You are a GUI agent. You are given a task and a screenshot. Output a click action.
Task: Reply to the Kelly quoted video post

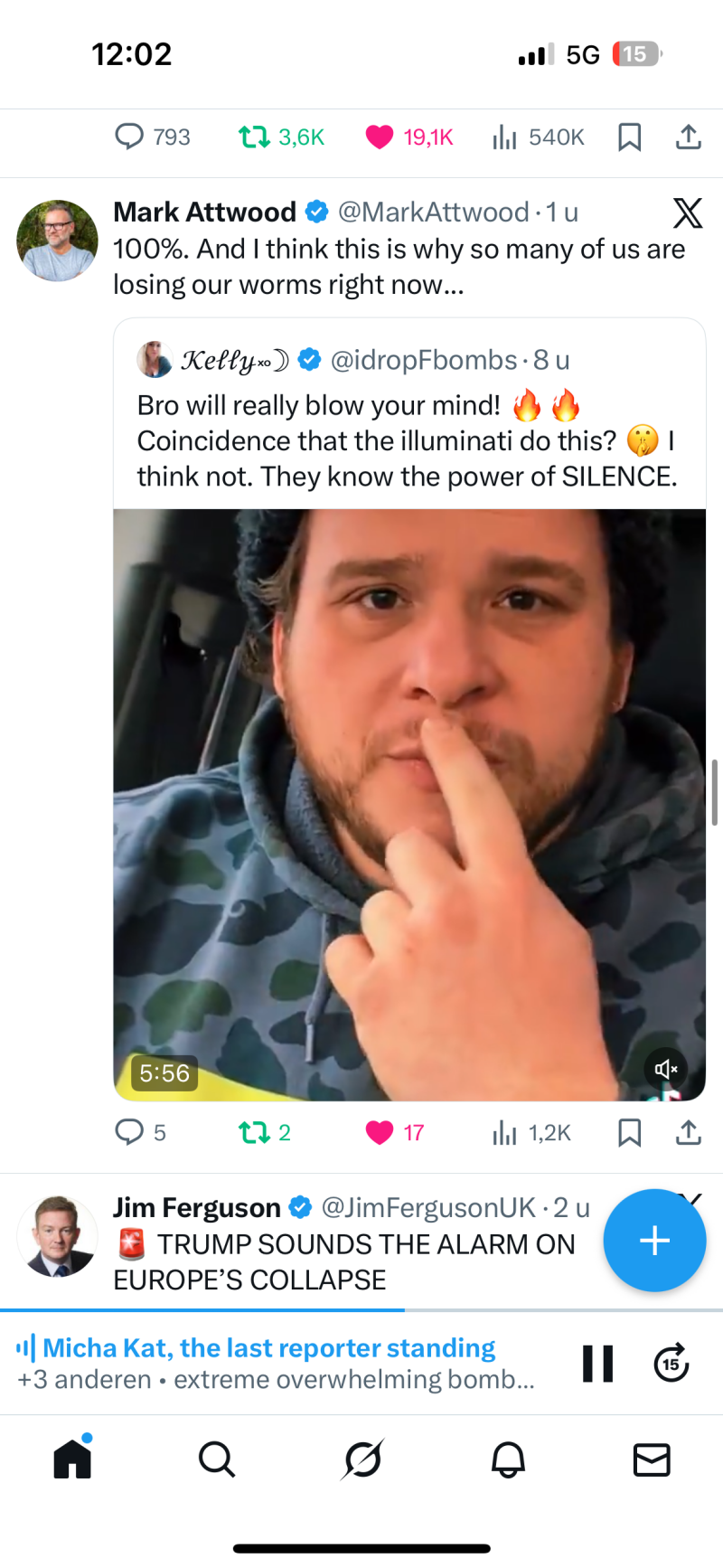pyautogui.click(x=129, y=1132)
